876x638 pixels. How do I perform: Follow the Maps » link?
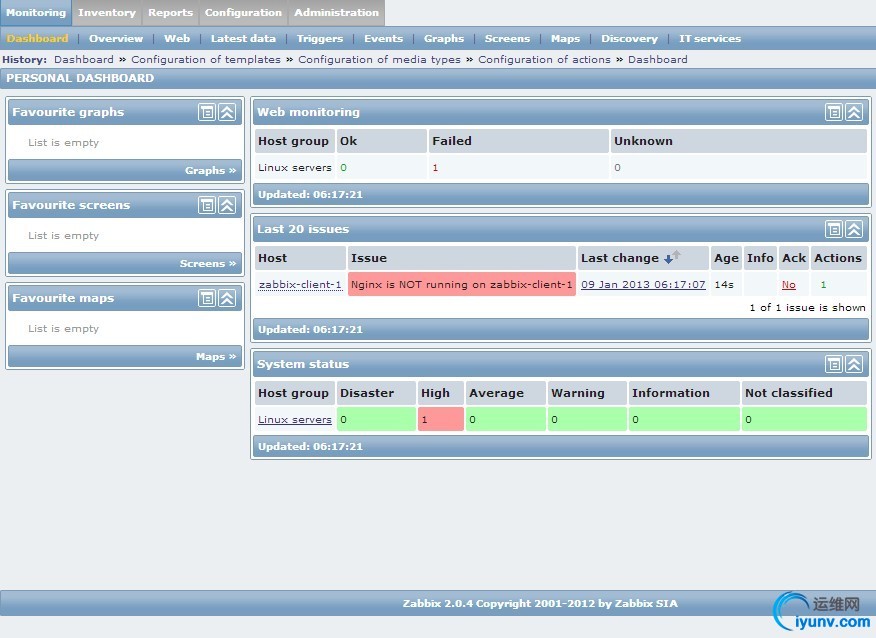216,356
